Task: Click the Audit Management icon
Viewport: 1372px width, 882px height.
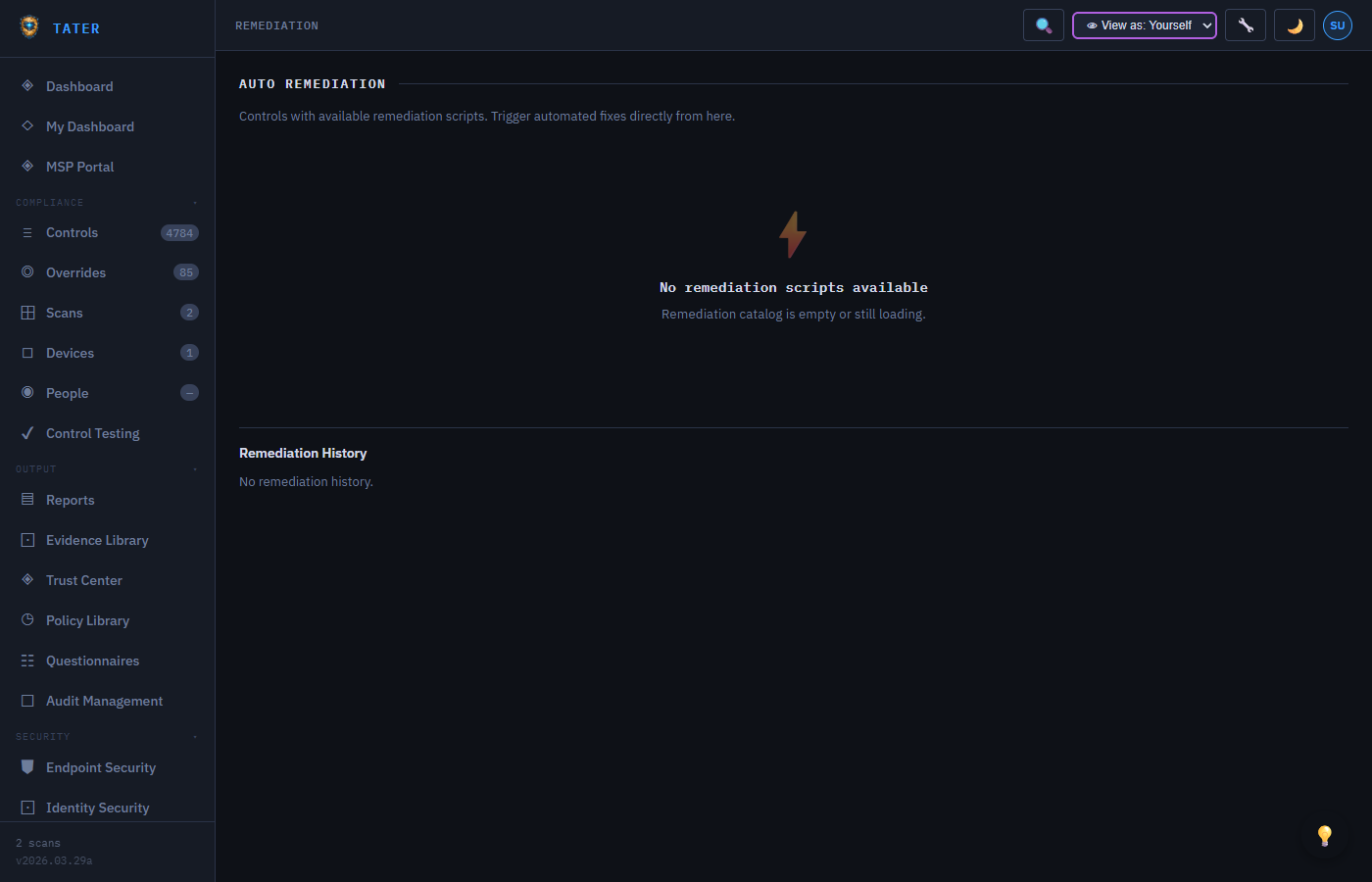Action: [x=27, y=701]
